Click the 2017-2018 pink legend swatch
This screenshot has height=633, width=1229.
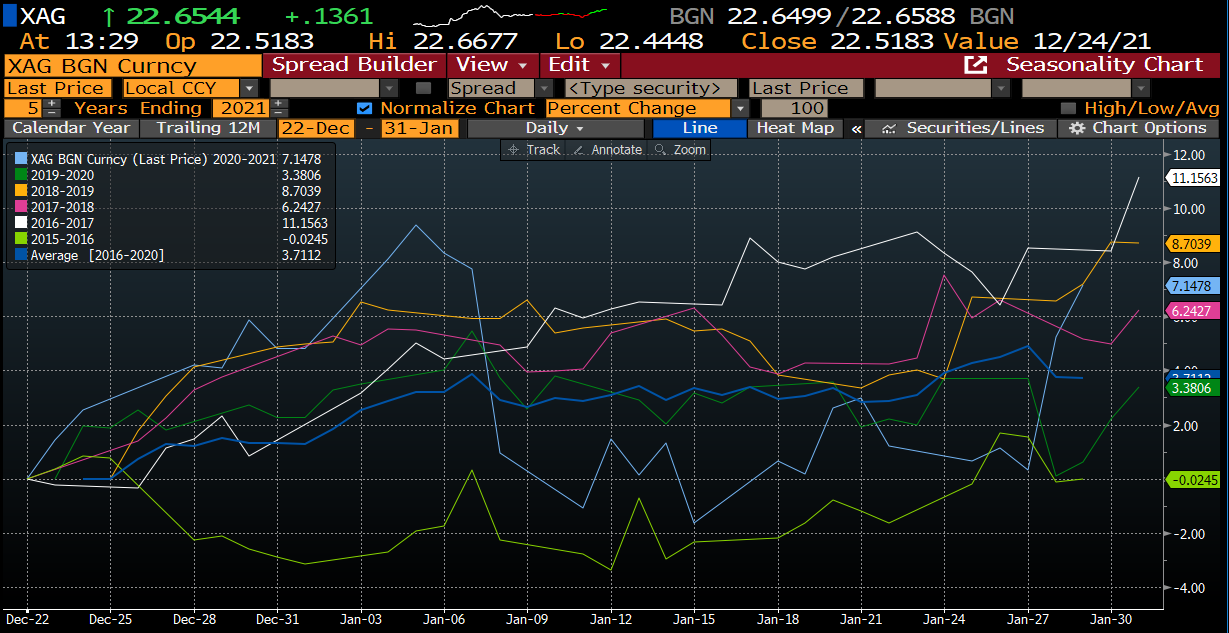point(23,207)
